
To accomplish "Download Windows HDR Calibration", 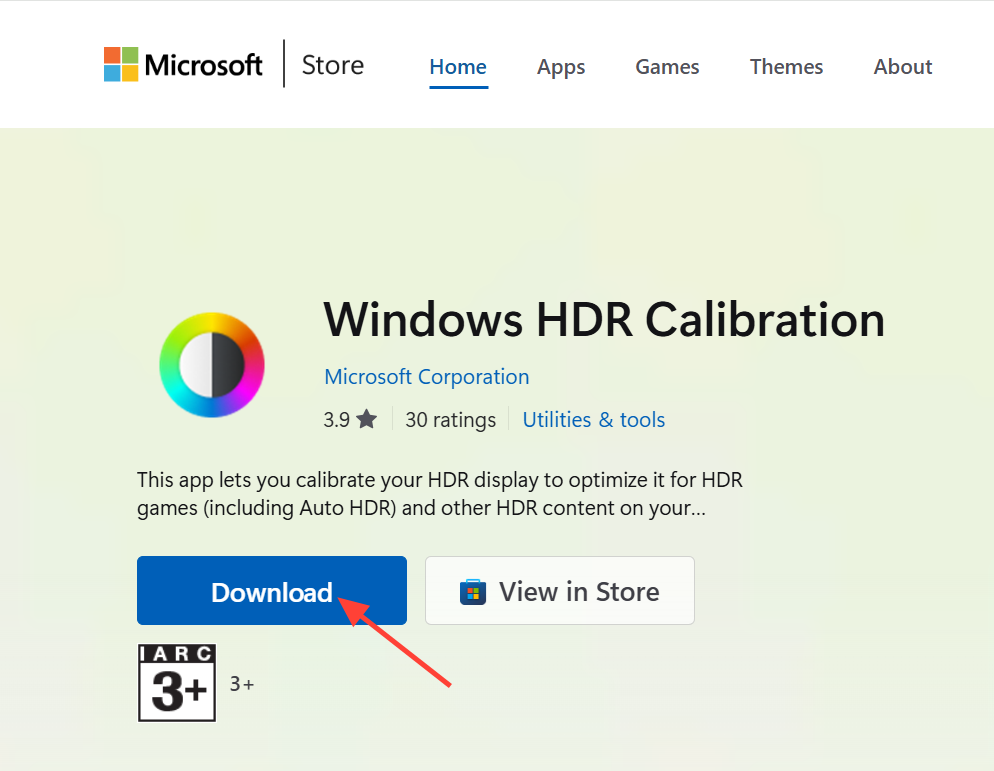I will click(272, 590).
